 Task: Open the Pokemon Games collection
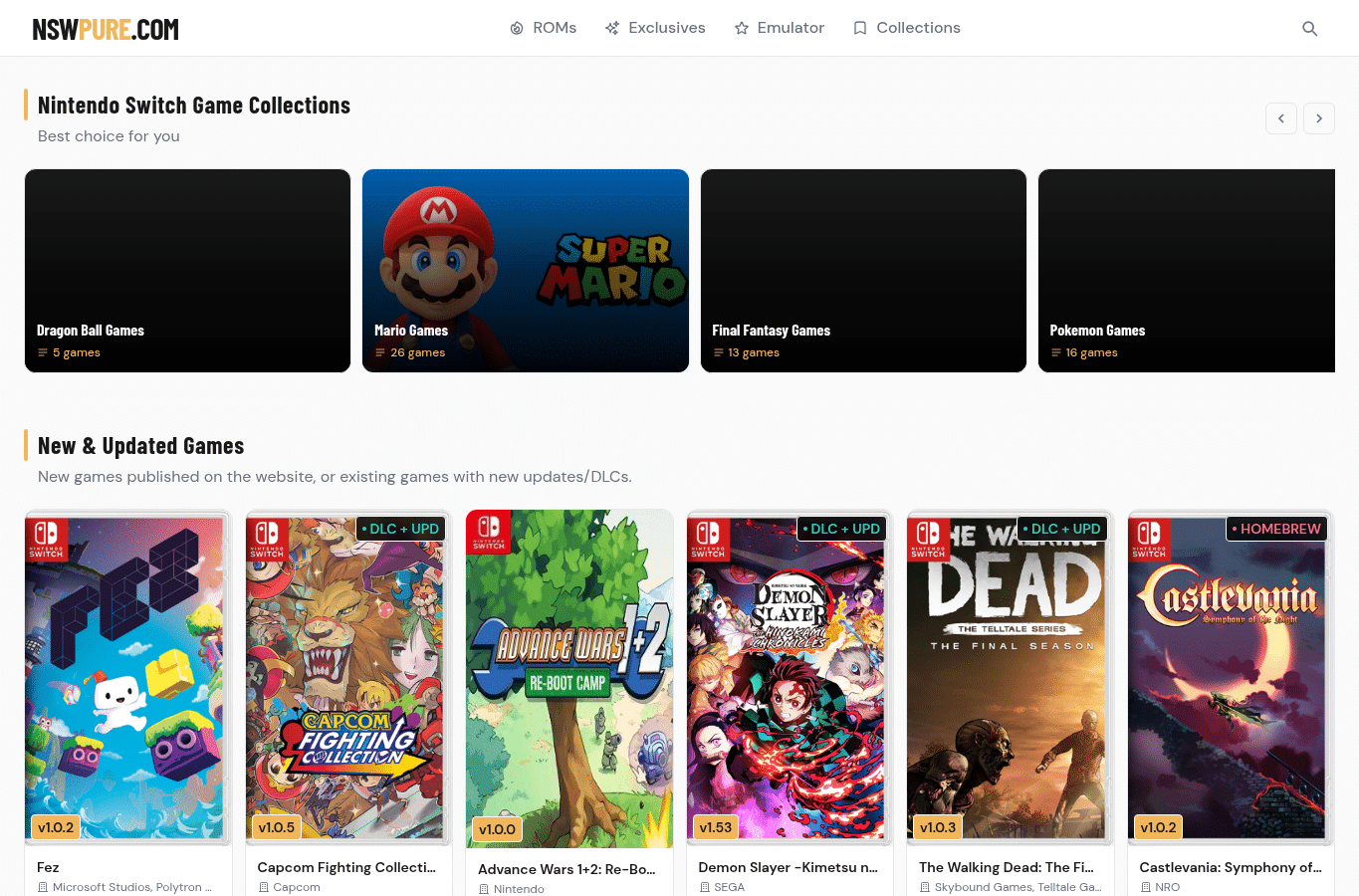[x=1187, y=271]
